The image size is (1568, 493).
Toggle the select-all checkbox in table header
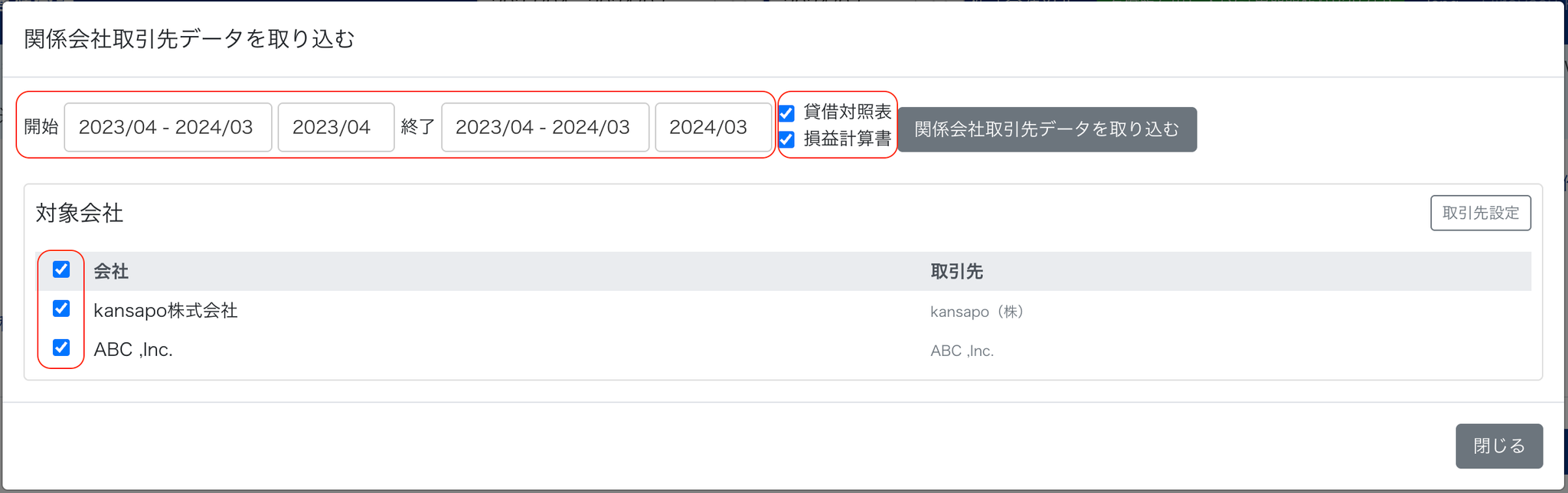coord(61,269)
